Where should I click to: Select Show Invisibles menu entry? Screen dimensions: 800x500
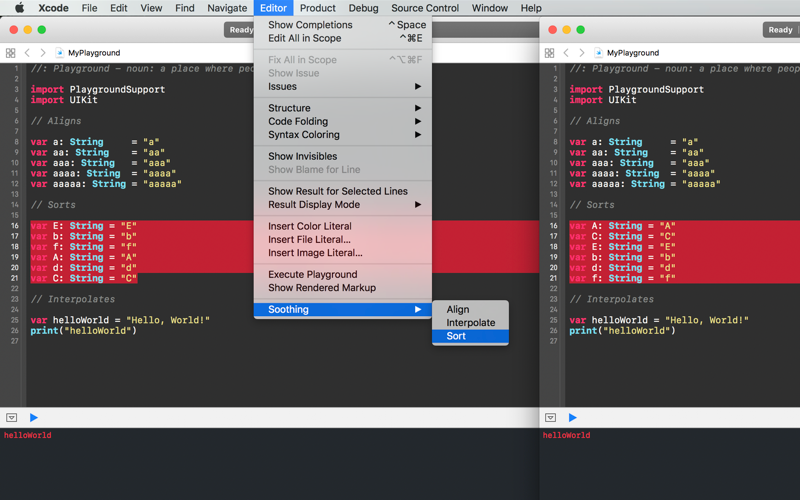(x=343, y=156)
